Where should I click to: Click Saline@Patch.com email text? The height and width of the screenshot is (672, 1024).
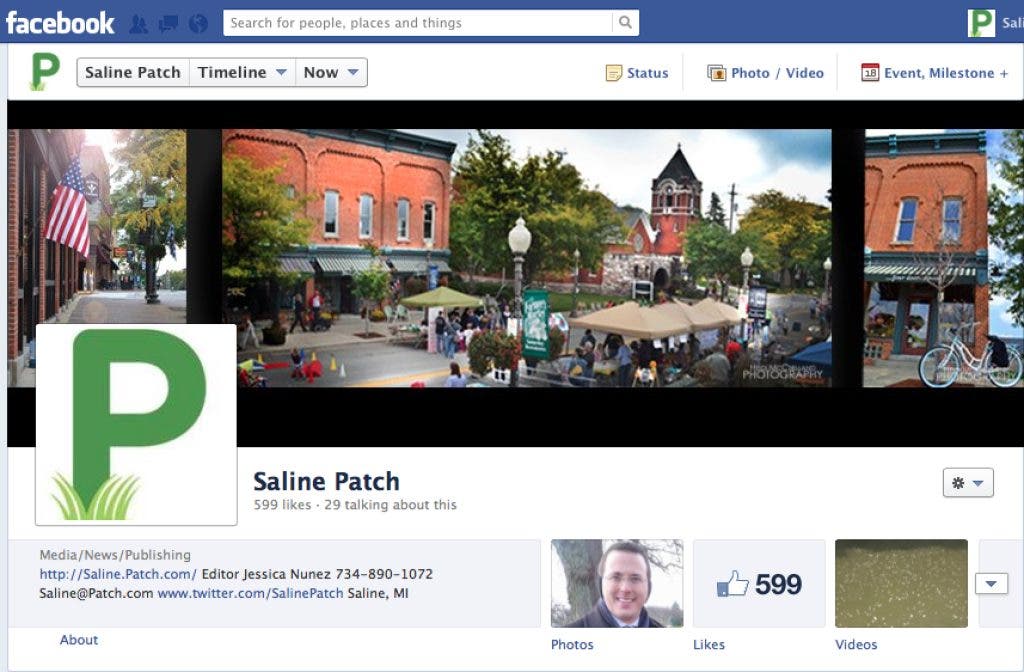[96, 594]
